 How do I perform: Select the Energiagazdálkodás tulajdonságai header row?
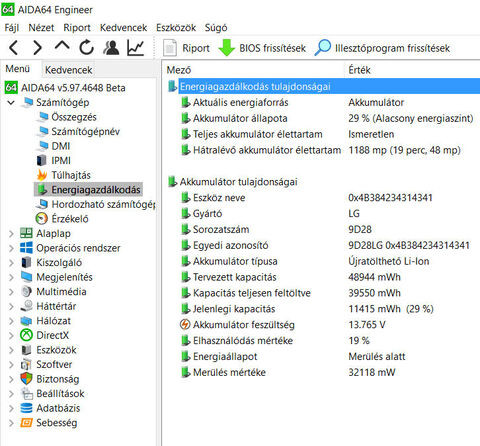pyautogui.click(x=329, y=86)
